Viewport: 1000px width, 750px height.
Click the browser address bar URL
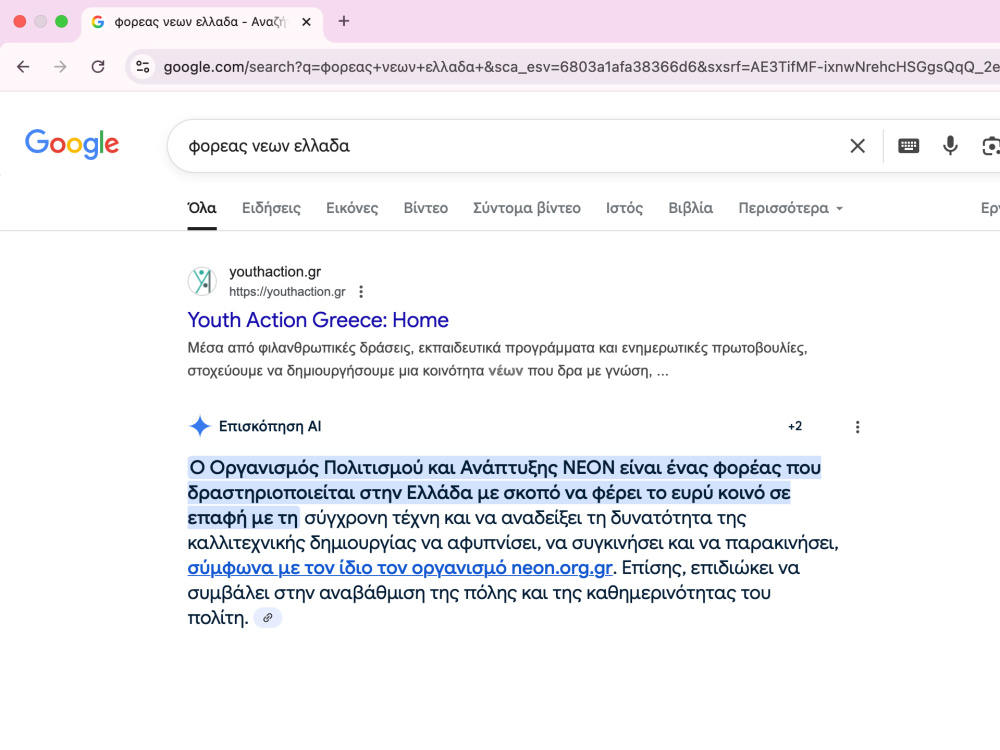(x=580, y=67)
